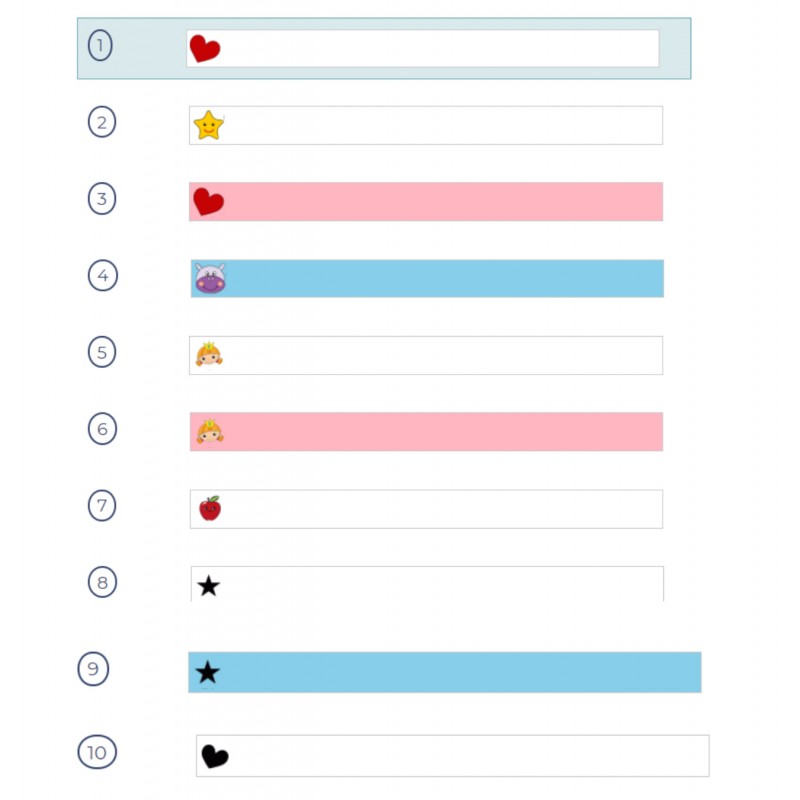Screen dimensions: 800x800
Task: Pick the pink label bar of option 3
Action: pos(426,202)
